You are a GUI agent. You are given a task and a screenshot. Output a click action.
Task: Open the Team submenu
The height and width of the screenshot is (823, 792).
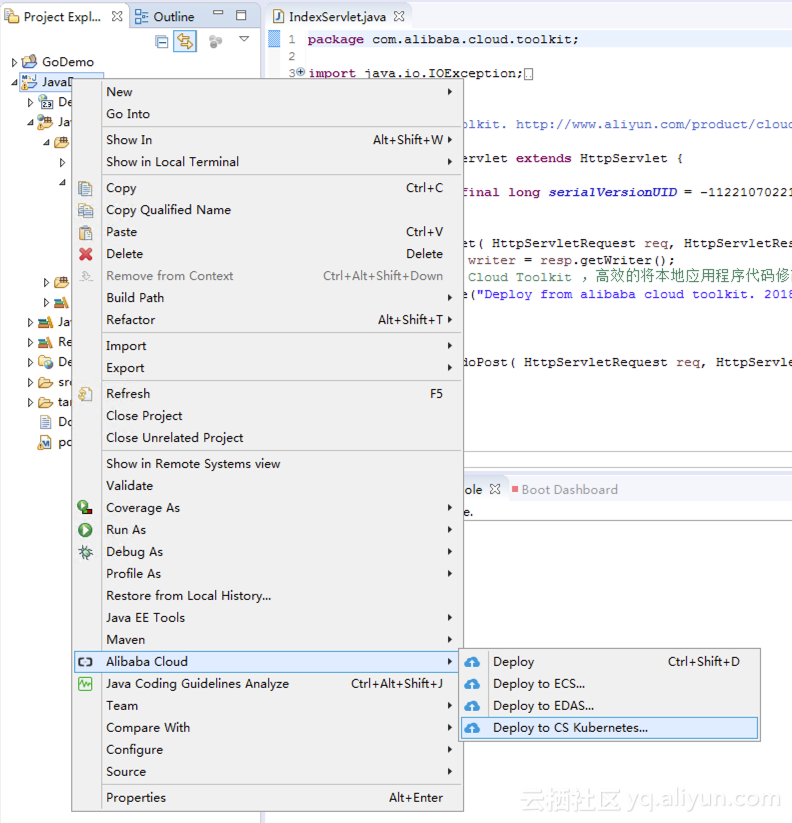coord(282,706)
